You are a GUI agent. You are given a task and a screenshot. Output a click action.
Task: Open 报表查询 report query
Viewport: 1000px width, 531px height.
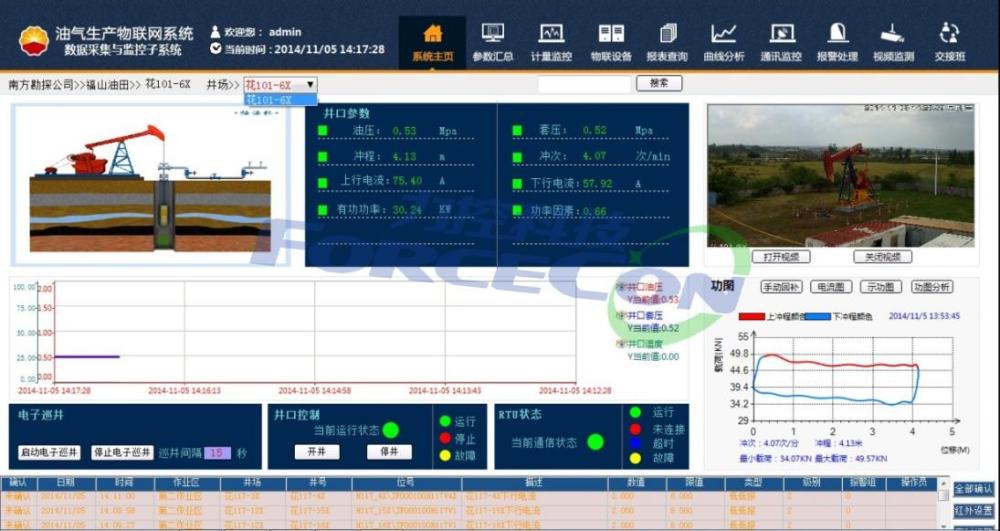point(667,42)
